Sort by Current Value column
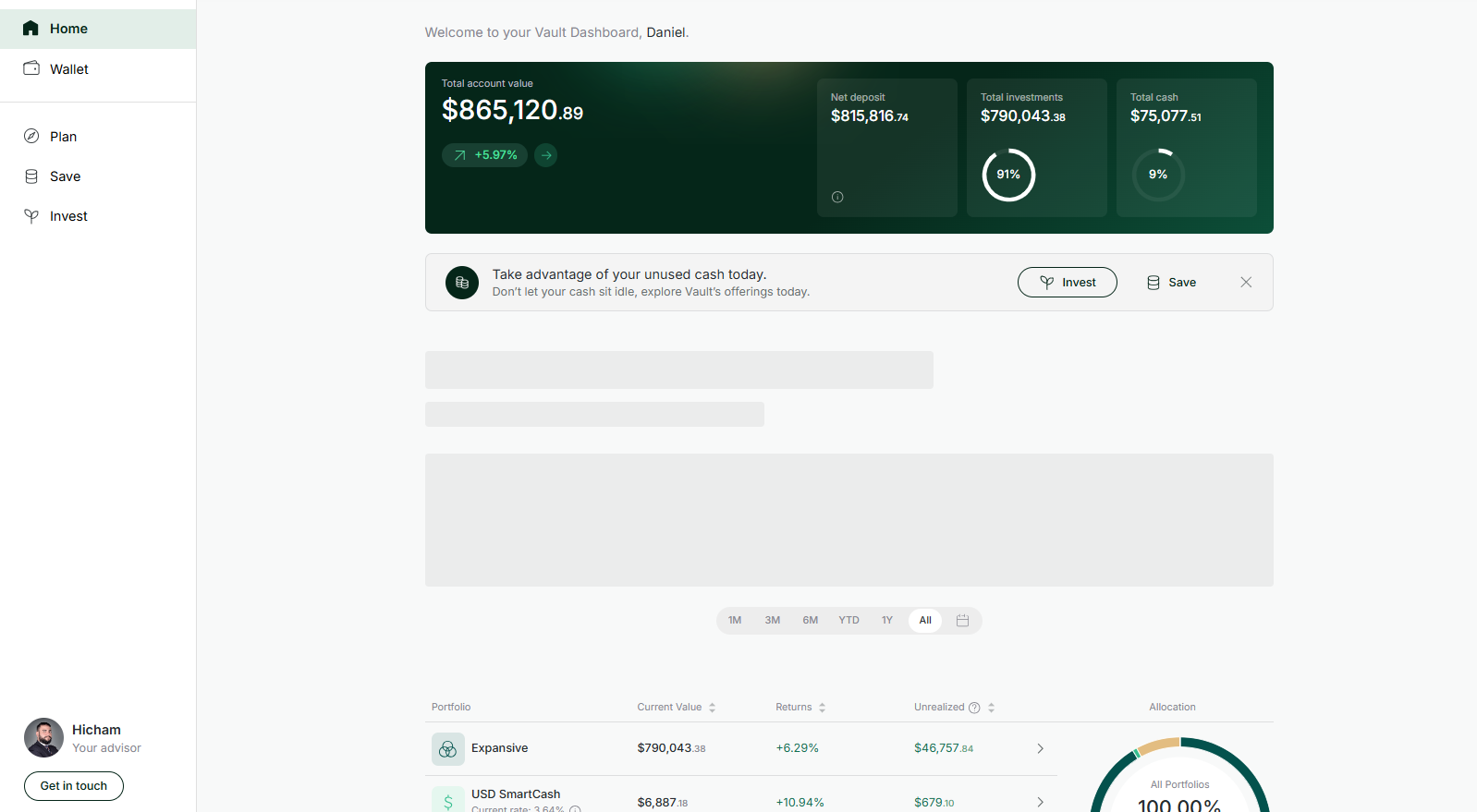The width and height of the screenshot is (1477, 812). point(712,708)
